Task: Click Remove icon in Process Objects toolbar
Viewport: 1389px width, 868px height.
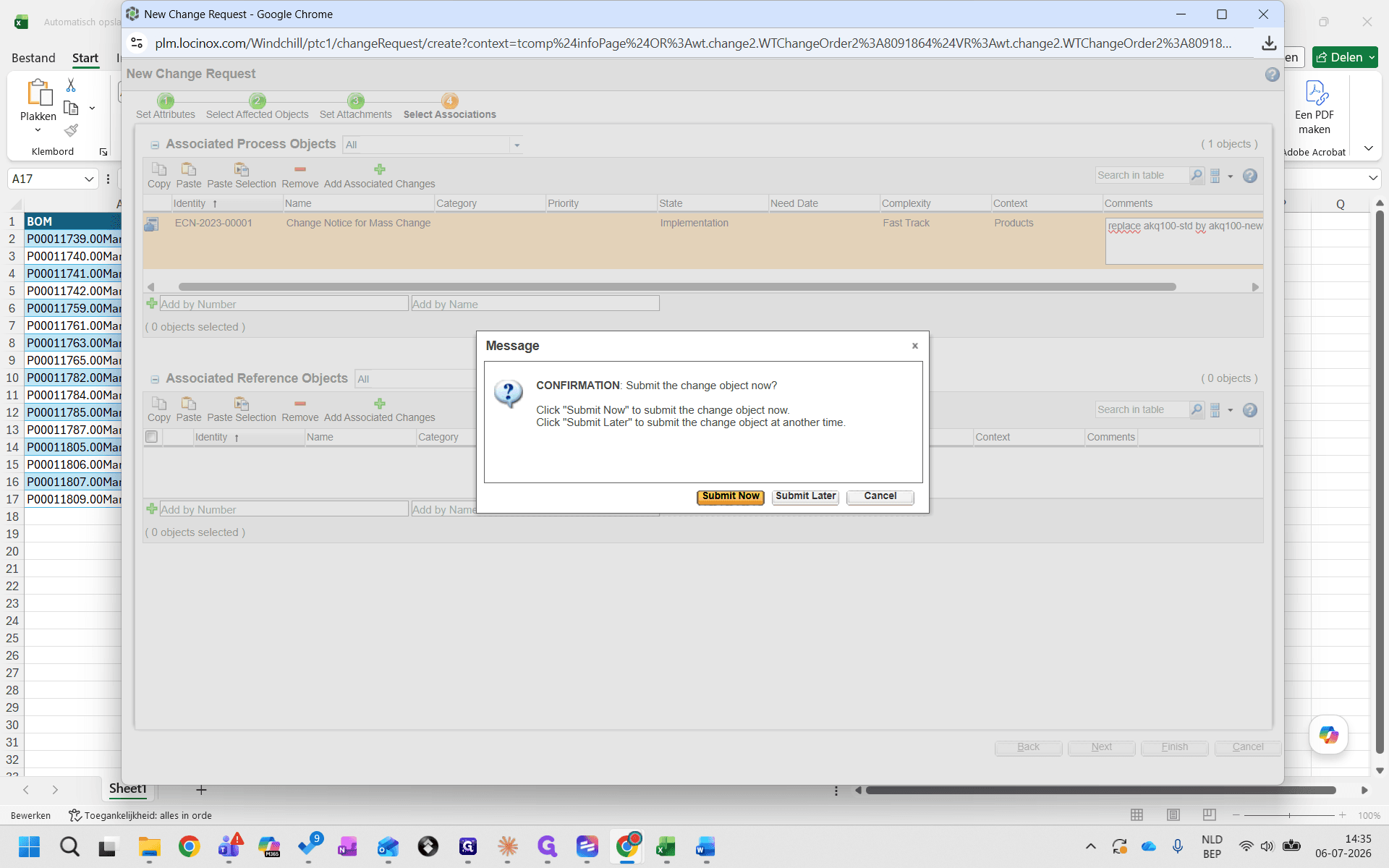Action: click(300, 169)
